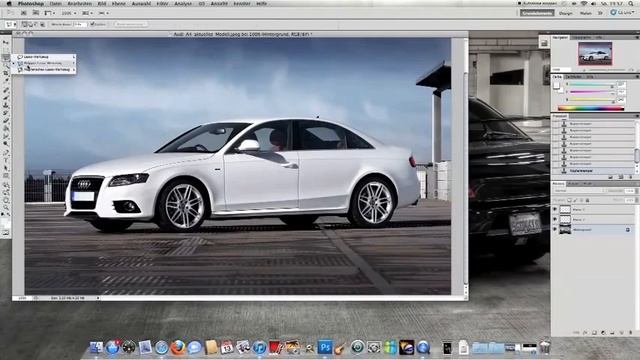The height and width of the screenshot is (360, 640).
Task: Toggle lock position in Ebenen panel
Action: coord(582,200)
